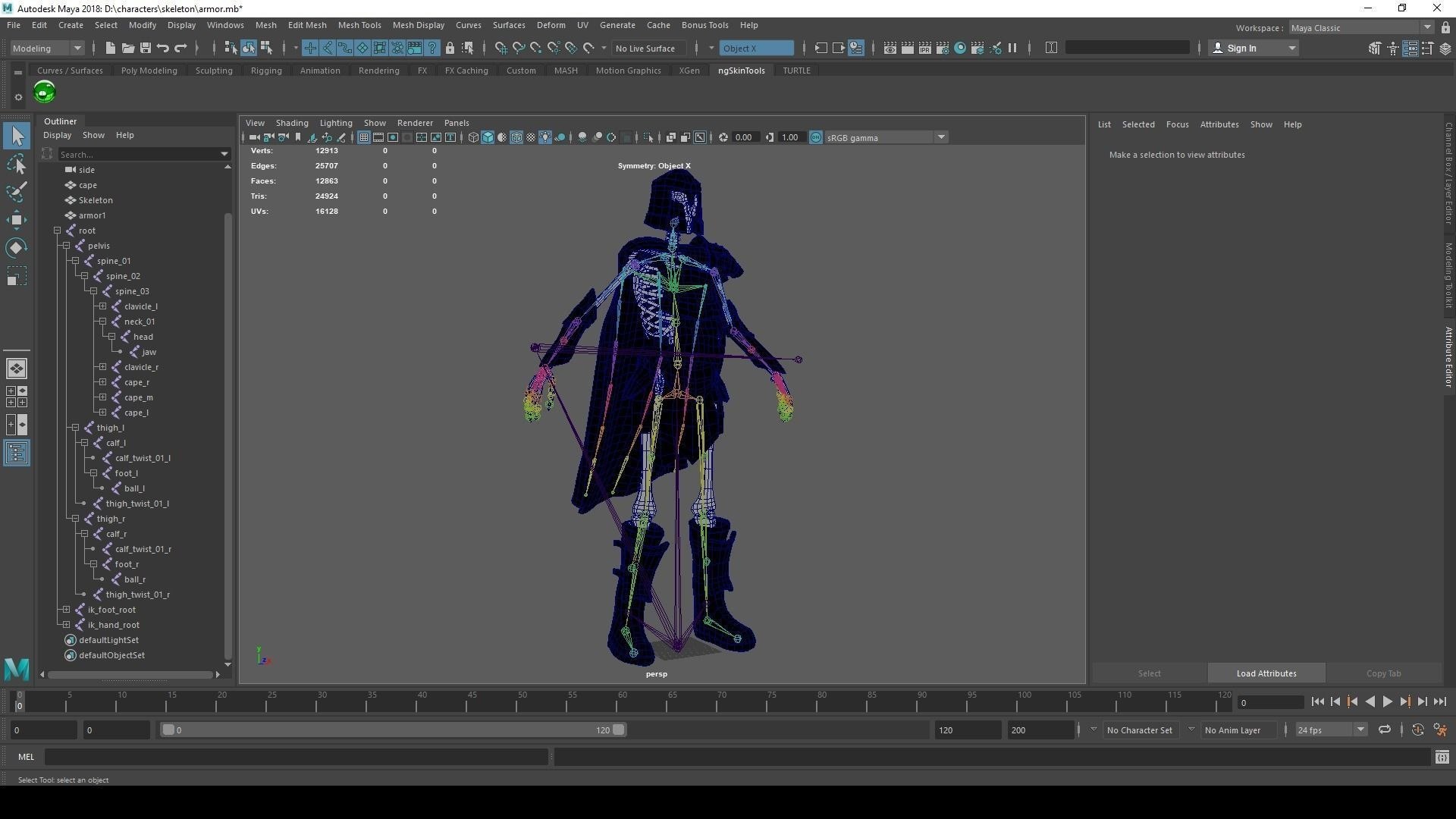Click the Maya logo home icon
This screenshot has height=819, width=1456.
(x=17, y=669)
